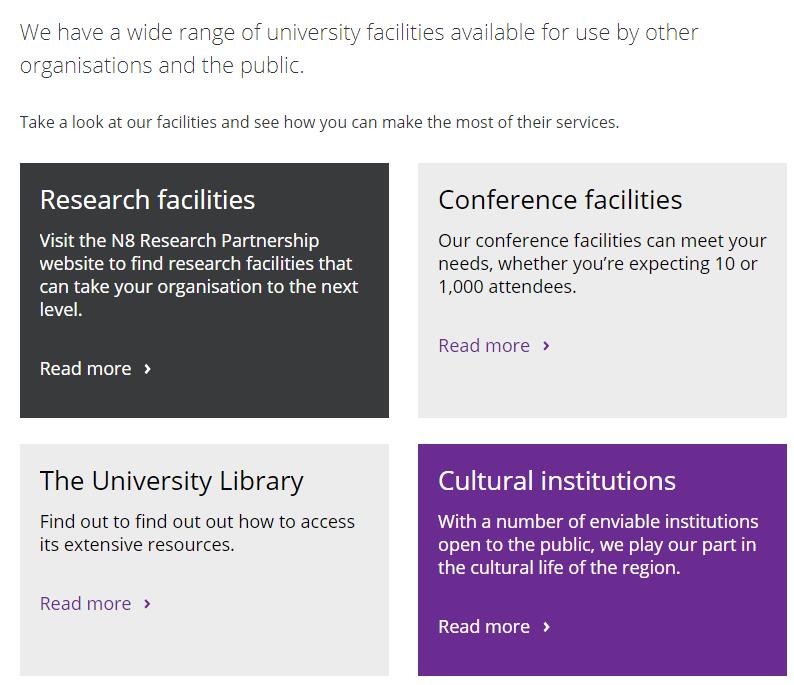Image resolution: width=794 pixels, height=685 pixels.
Task: Click the intro paragraph about university facilities
Action: click(x=359, y=48)
